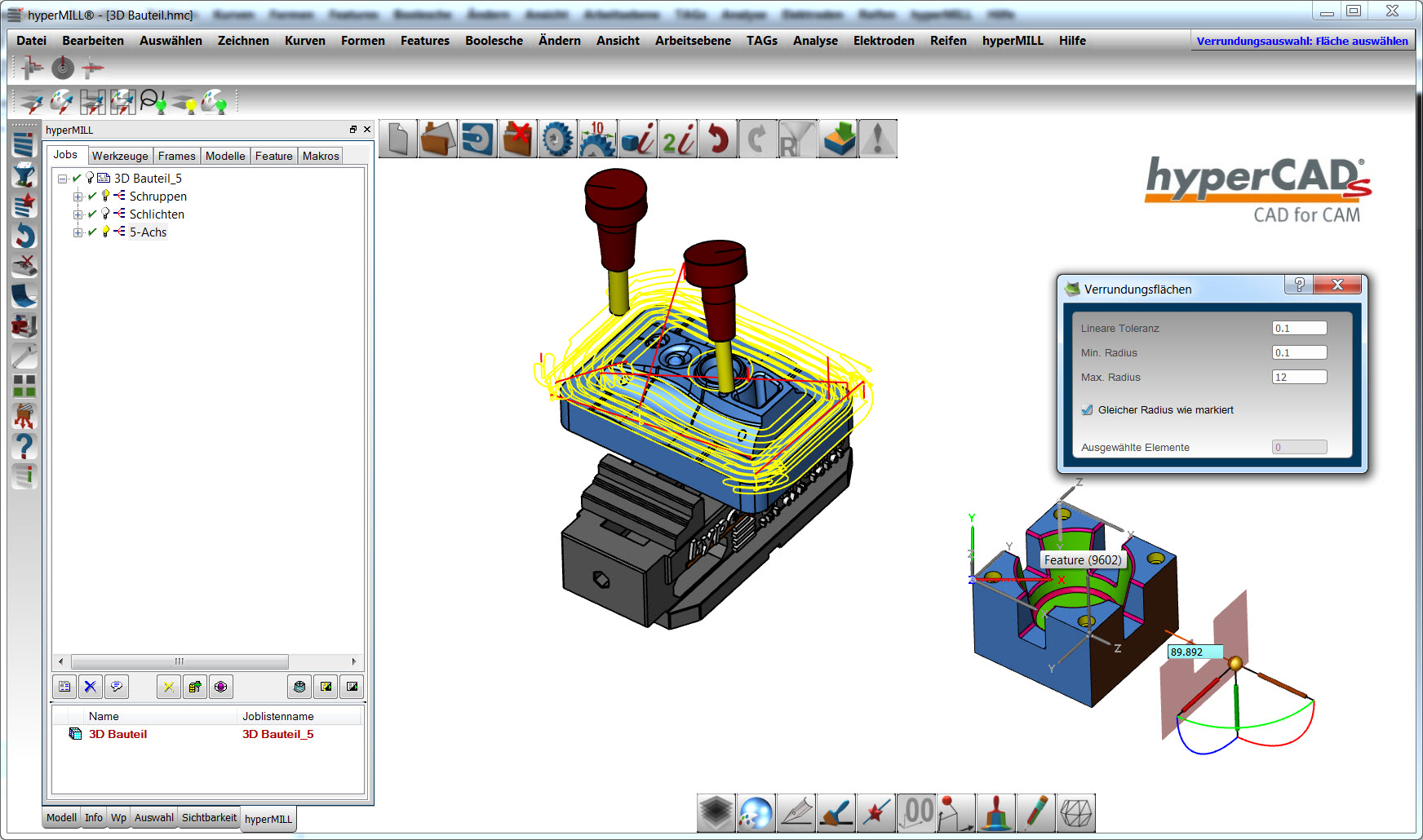Click the new blank document icon
Screen dimensions: 1423x840
[398, 139]
